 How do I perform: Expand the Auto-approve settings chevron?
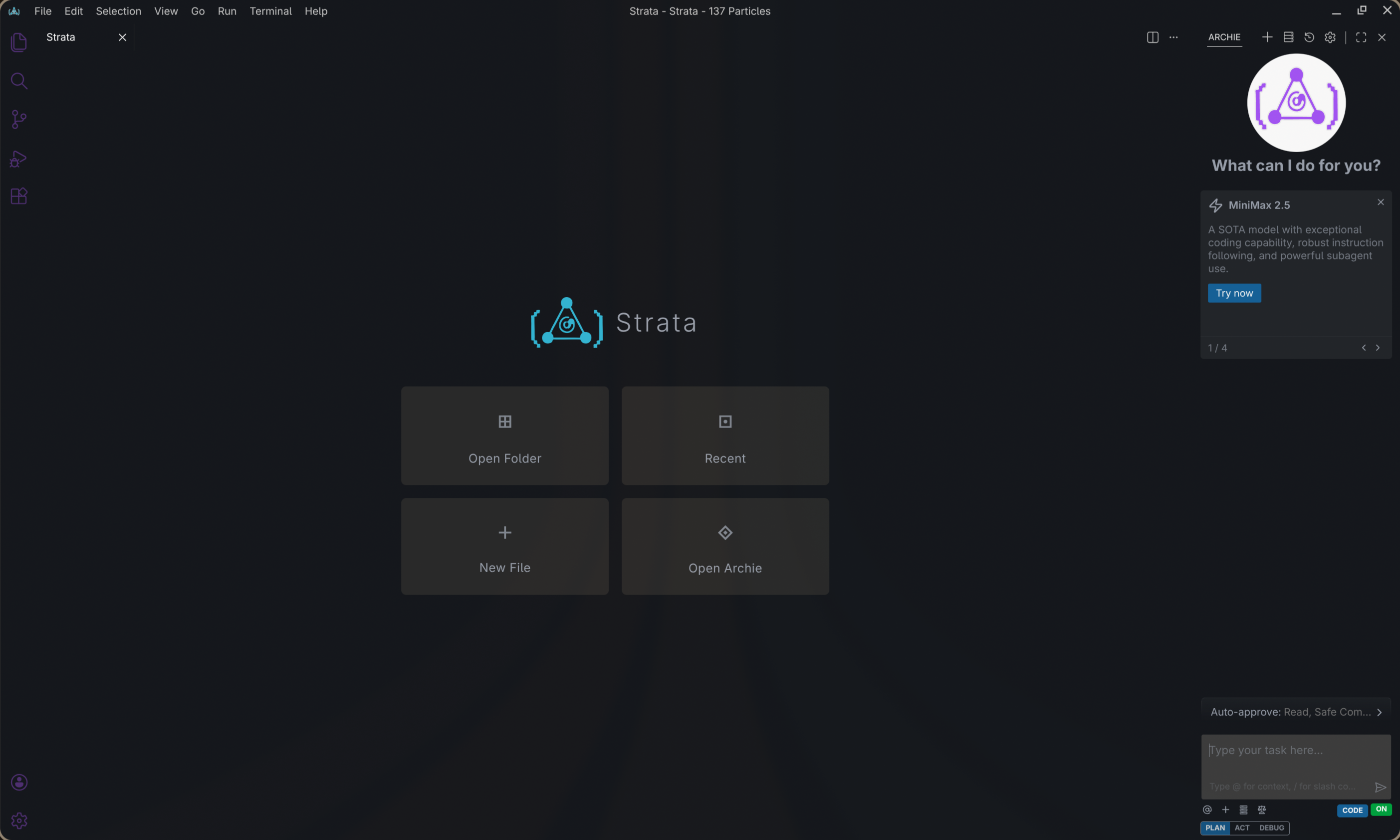1380,711
